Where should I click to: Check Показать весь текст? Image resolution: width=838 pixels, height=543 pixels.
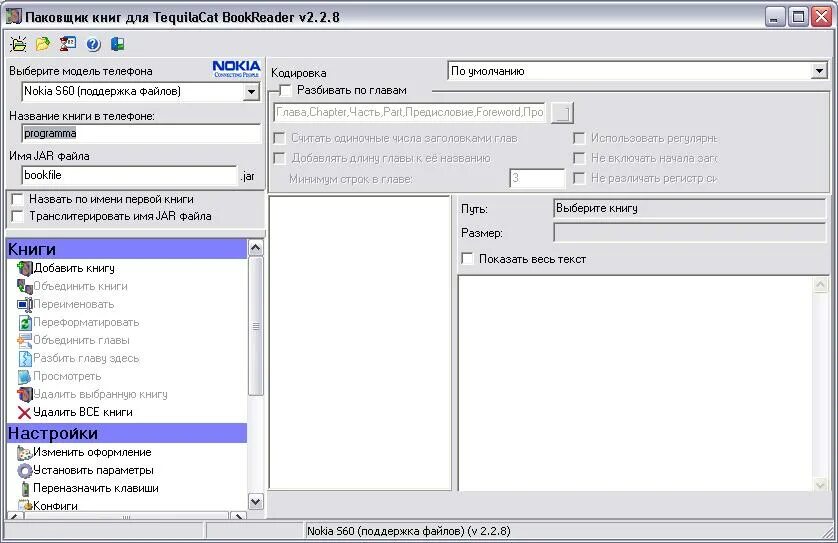coord(467,259)
